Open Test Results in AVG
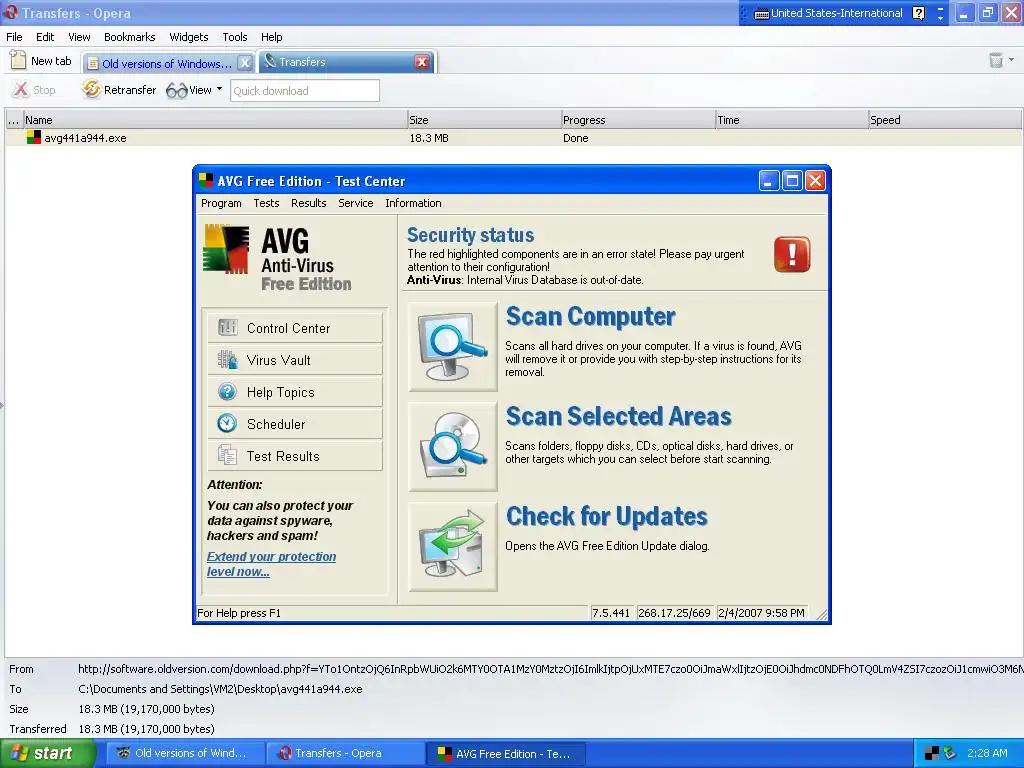 (295, 456)
